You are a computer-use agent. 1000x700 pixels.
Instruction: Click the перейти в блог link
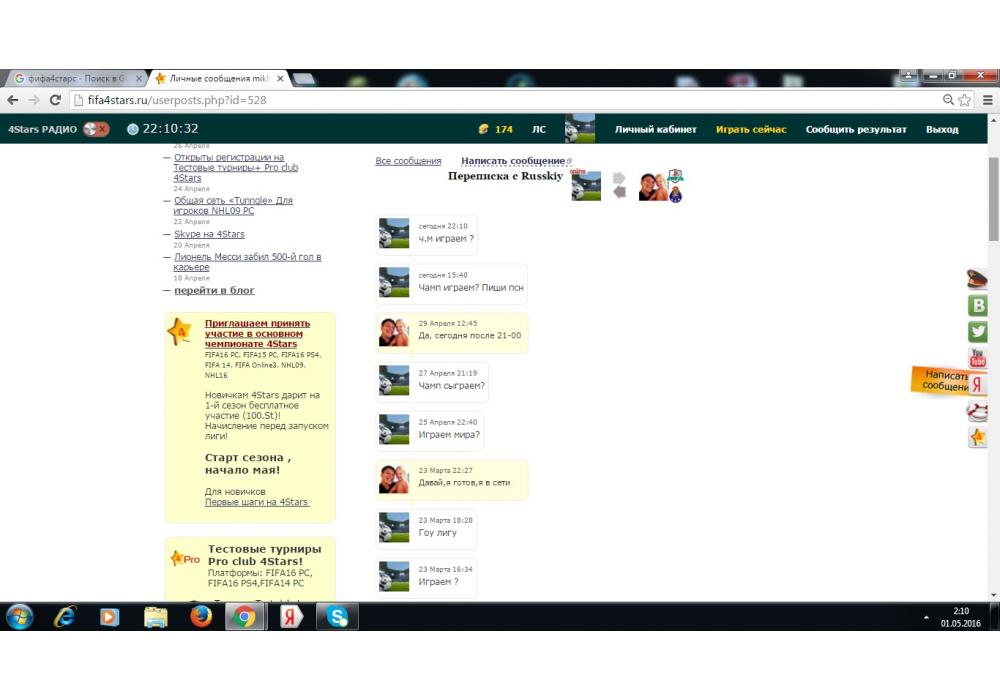(214, 290)
